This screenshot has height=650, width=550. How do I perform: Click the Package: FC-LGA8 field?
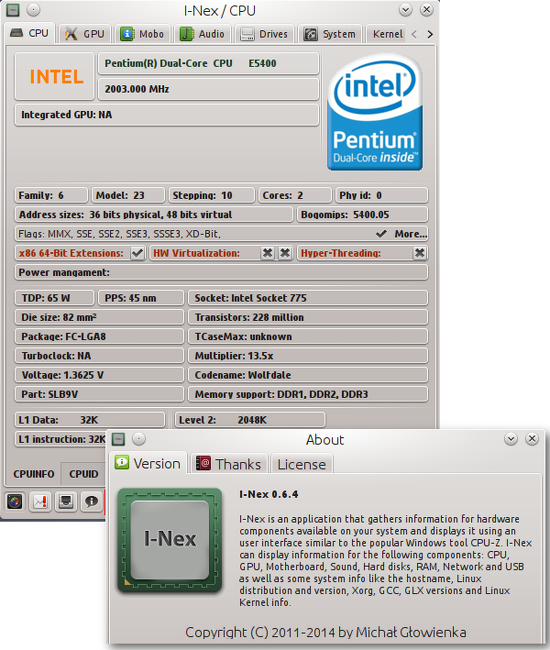[99, 337]
